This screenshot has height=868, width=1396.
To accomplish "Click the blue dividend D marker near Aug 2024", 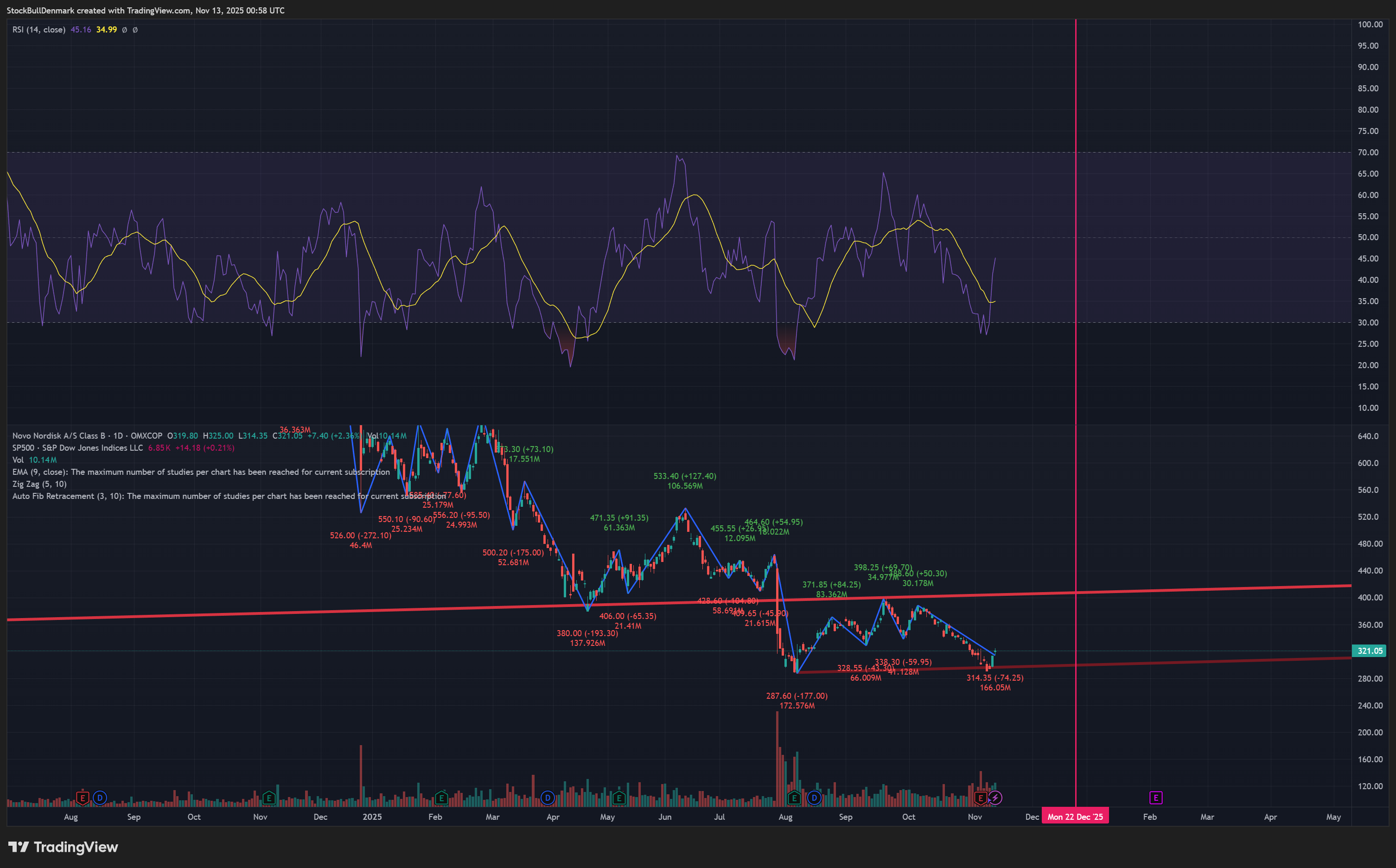I will tap(100, 798).
